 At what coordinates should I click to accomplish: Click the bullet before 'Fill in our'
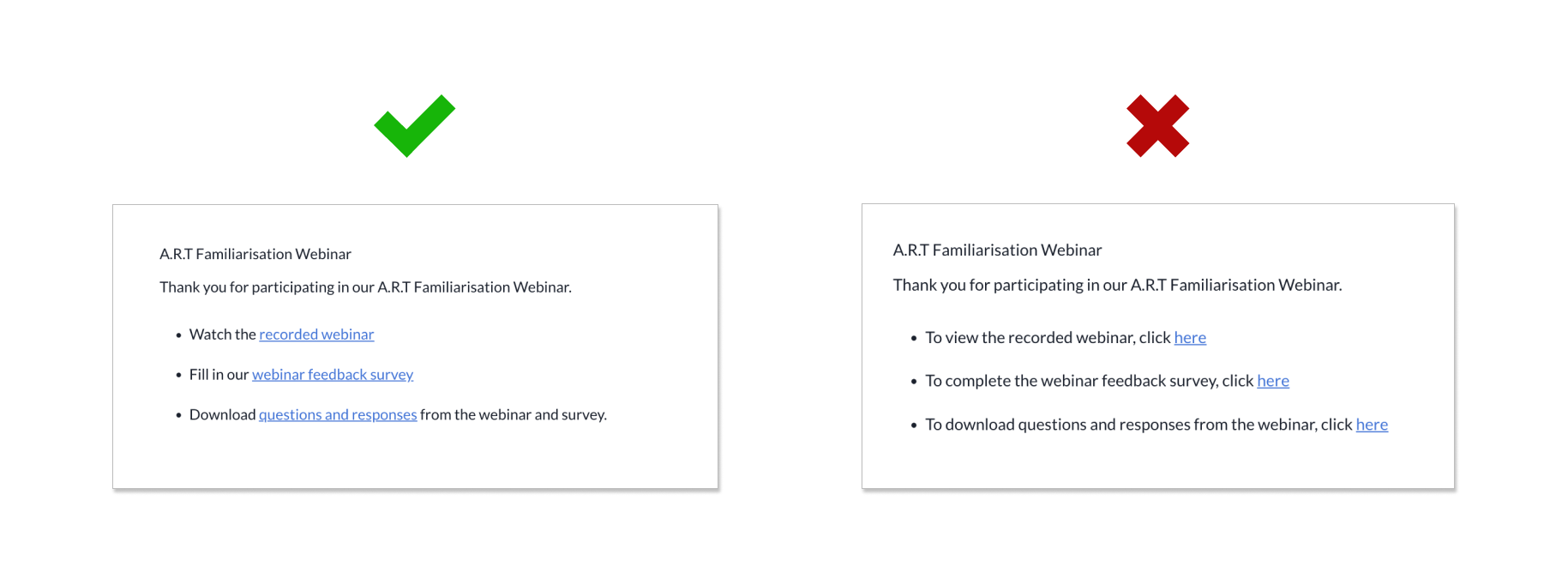[178, 376]
